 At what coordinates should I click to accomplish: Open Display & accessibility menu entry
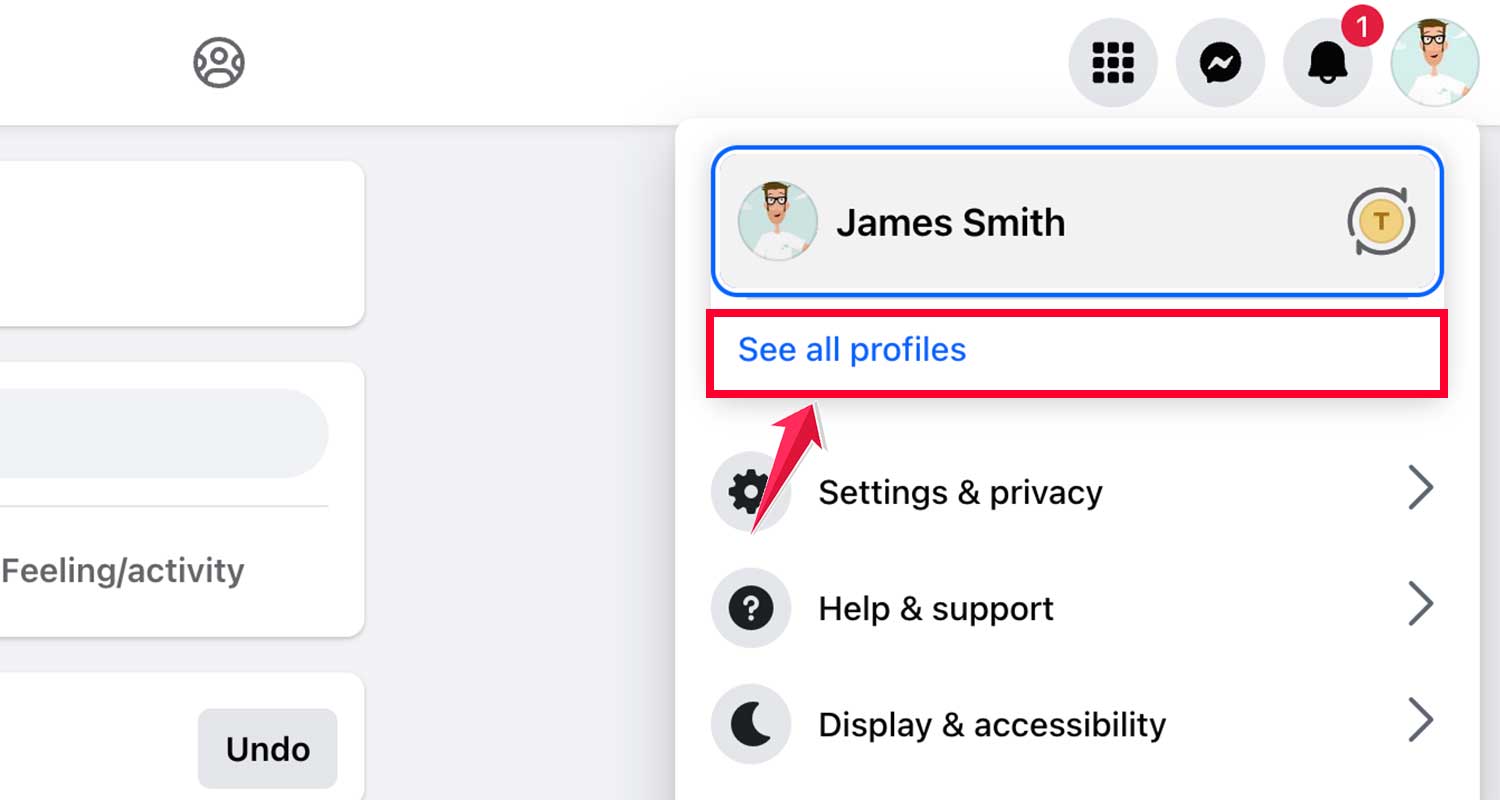[992, 724]
